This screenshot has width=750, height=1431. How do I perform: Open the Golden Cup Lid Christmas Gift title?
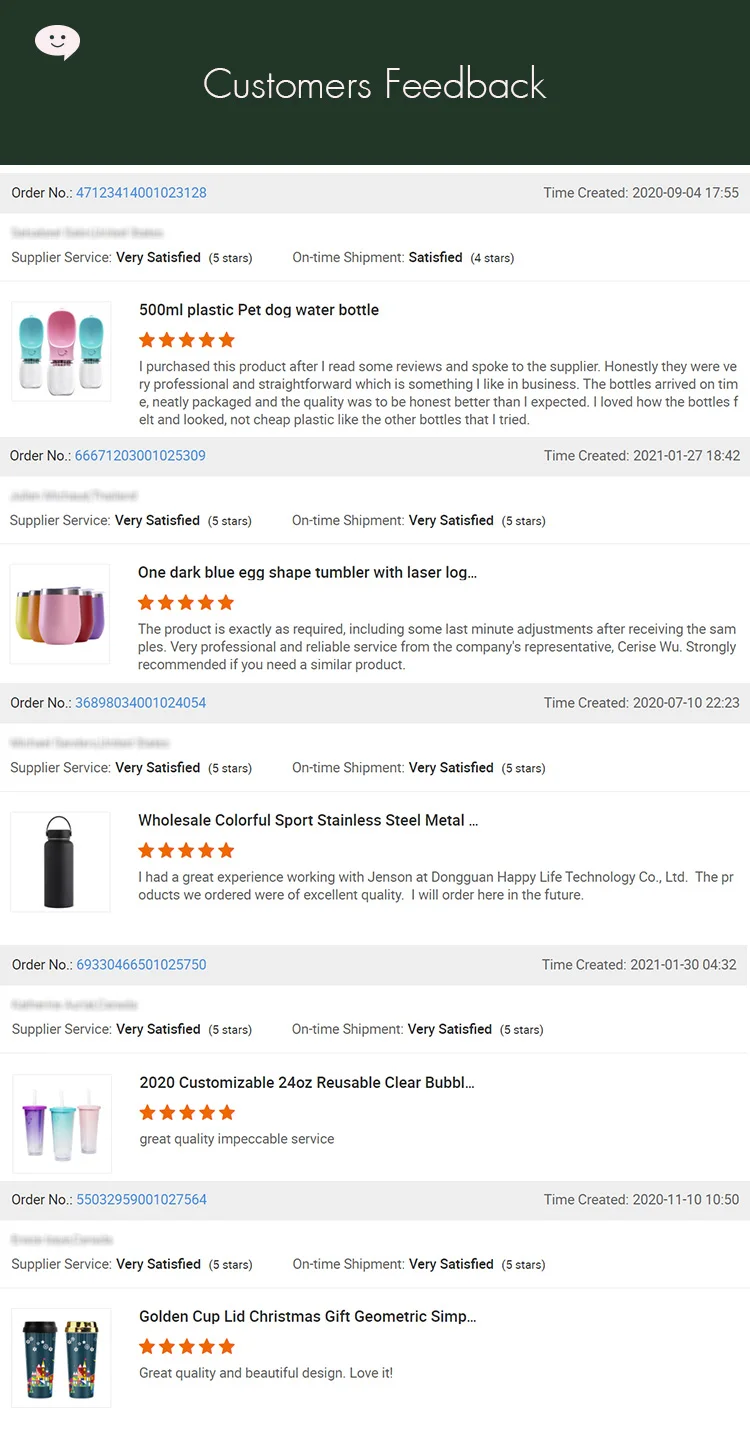click(x=307, y=1316)
